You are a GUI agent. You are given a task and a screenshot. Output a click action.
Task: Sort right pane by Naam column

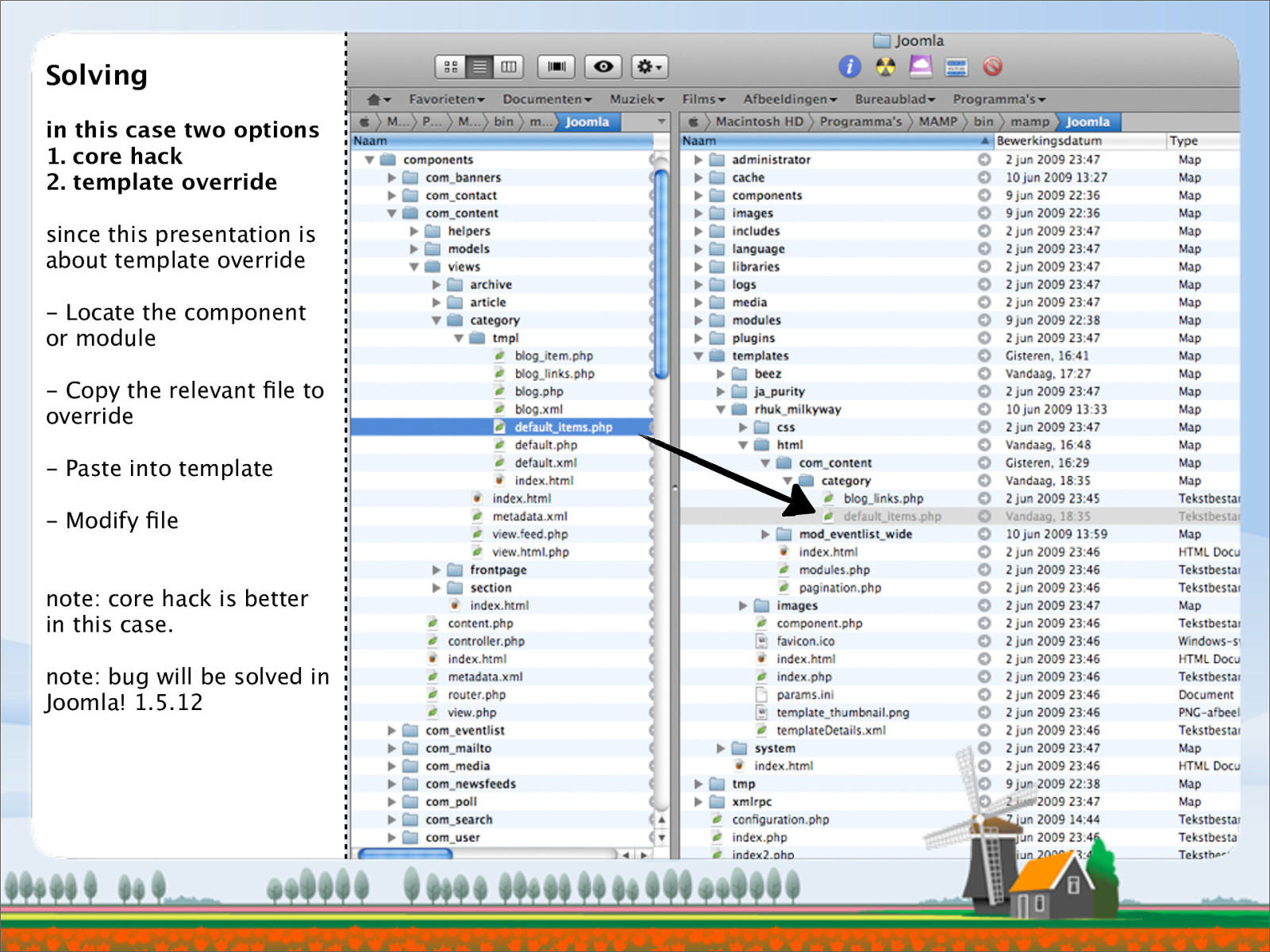coord(835,140)
